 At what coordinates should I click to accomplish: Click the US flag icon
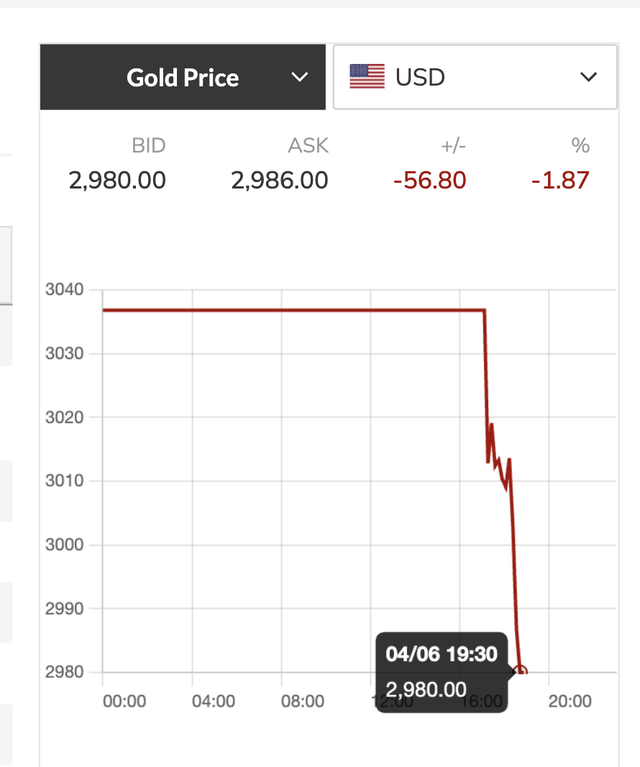point(367,77)
